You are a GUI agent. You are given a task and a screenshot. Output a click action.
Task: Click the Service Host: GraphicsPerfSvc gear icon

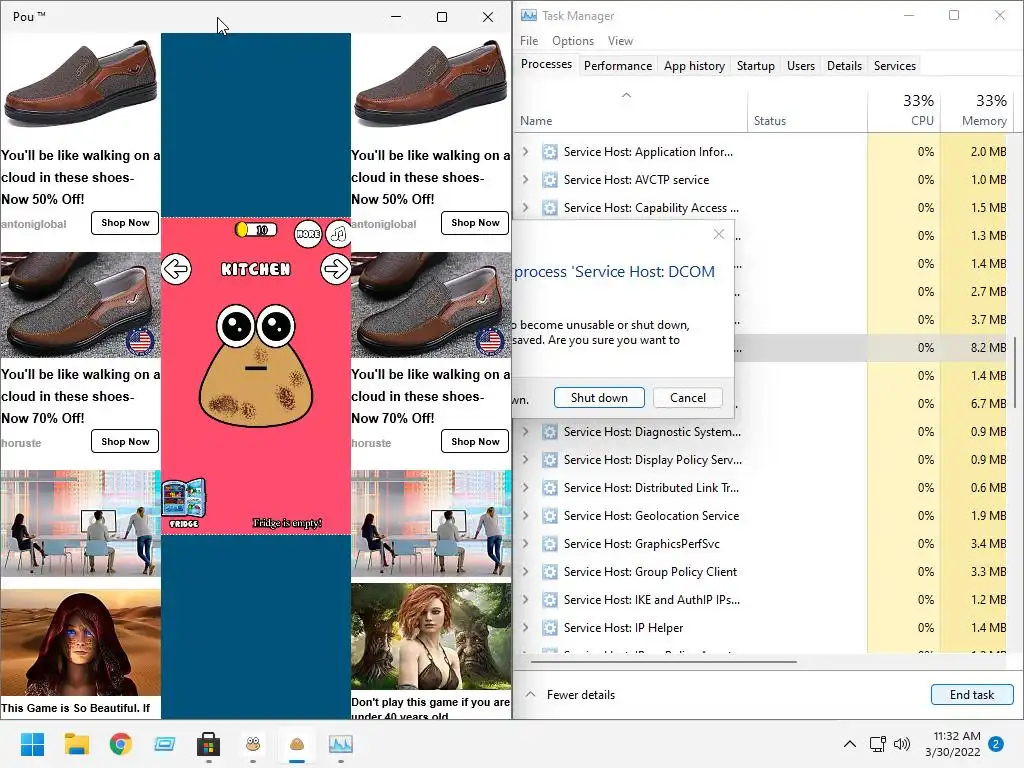pyautogui.click(x=550, y=544)
